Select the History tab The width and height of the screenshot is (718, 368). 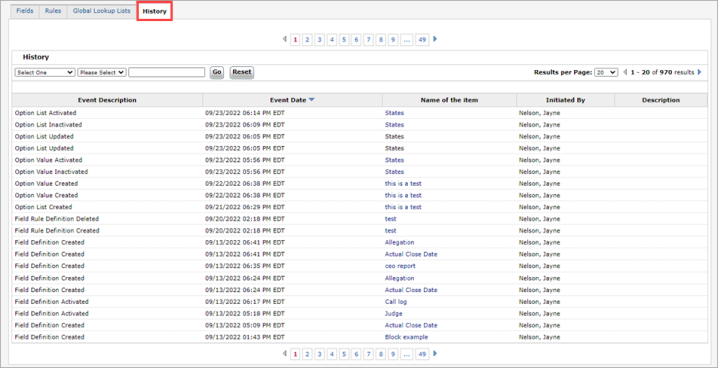pos(154,11)
